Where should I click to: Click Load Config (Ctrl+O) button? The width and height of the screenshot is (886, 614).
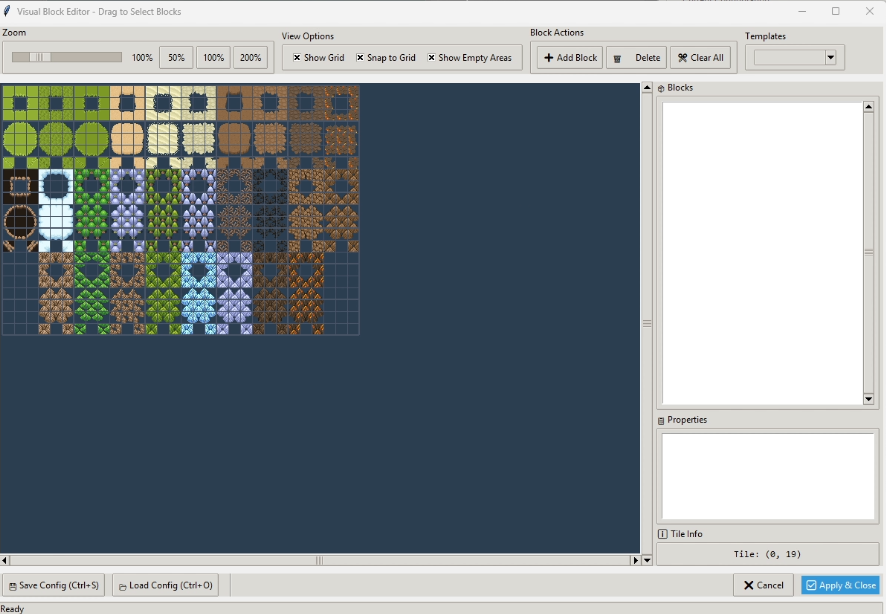point(166,585)
